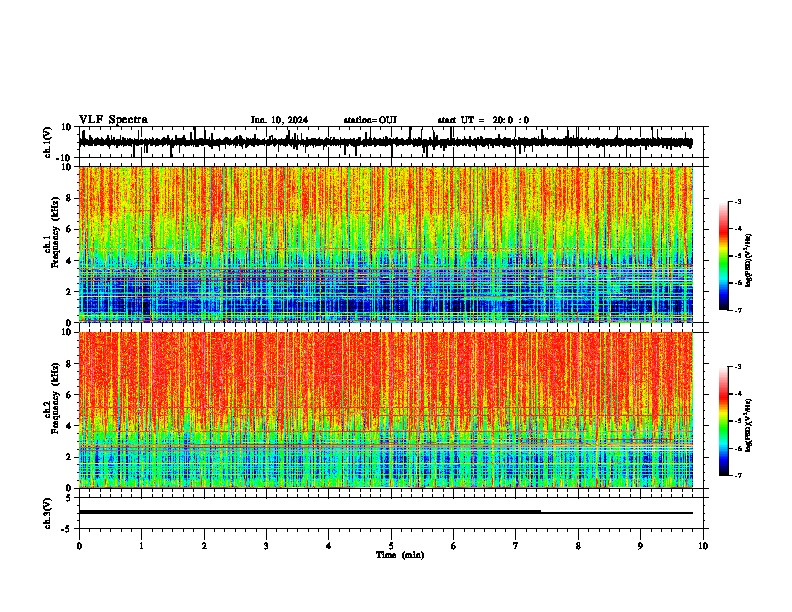Click the log(PSD) label beside ch.2 color bar
This screenshot has height=612, width=792.
click(x=750, y=426)
